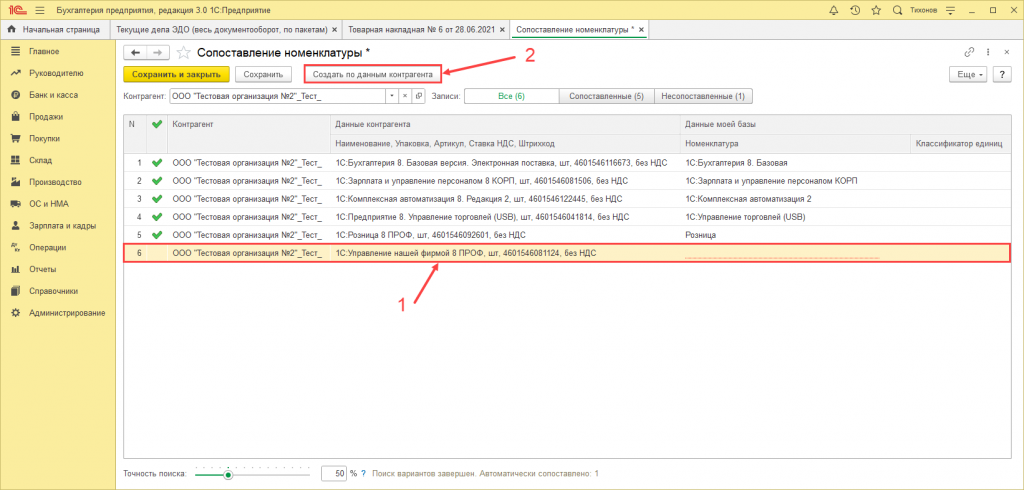
Task: Select row 1С:Зарплата и управление персоналом 8 КОРП
Action: point(567,180)
